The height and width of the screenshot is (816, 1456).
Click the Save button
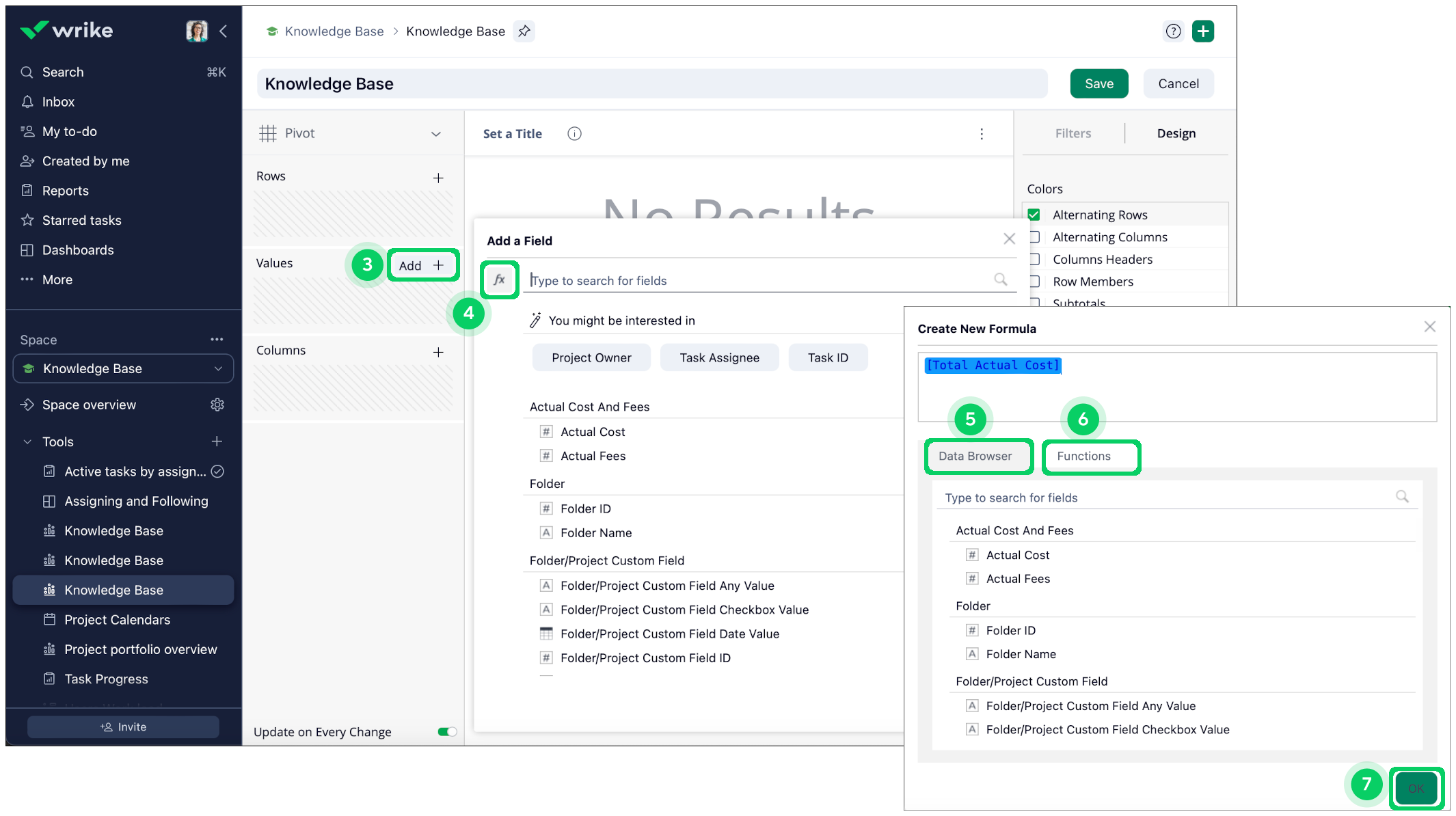pos(1098,83)
